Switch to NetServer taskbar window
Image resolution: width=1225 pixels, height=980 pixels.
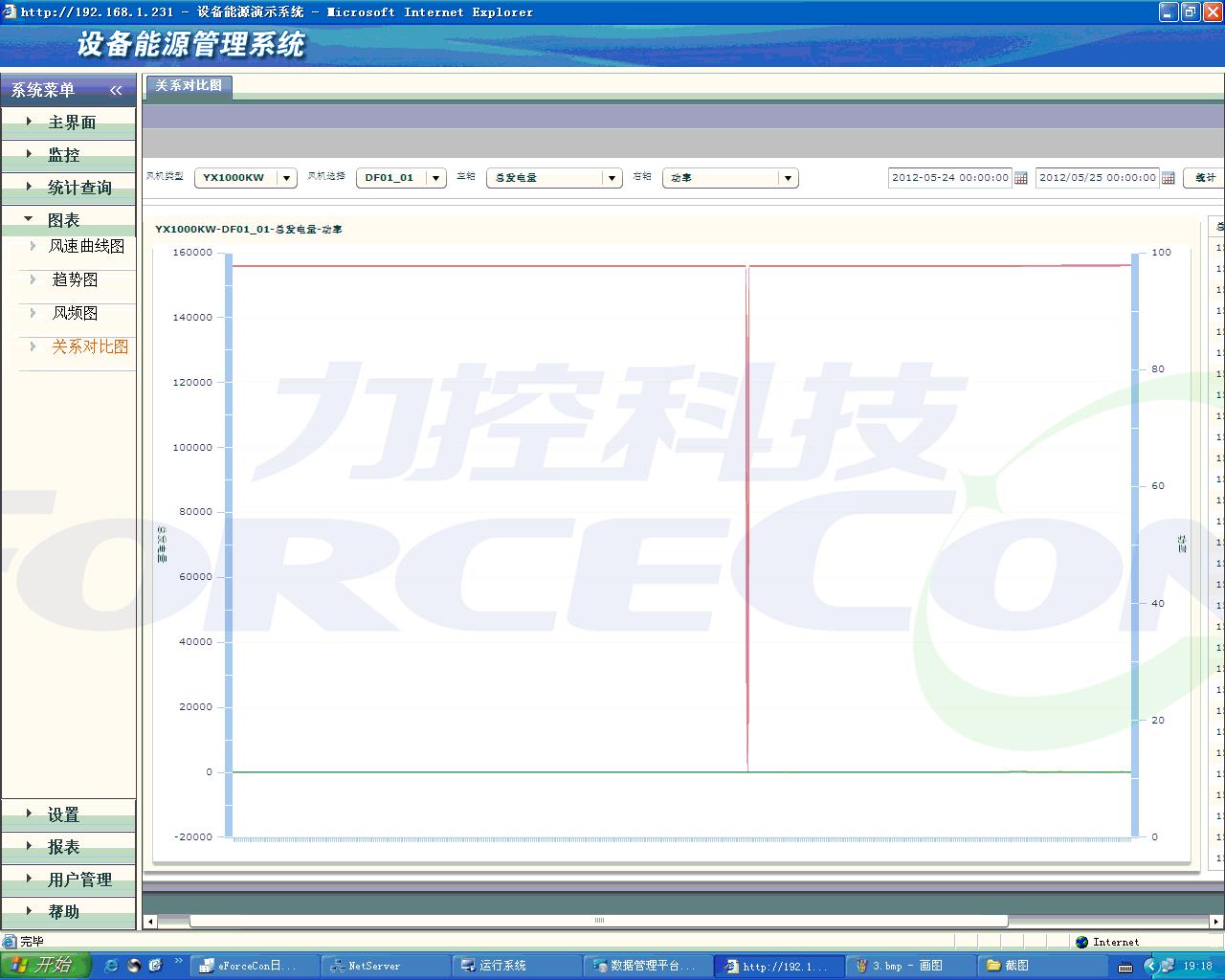384,966
